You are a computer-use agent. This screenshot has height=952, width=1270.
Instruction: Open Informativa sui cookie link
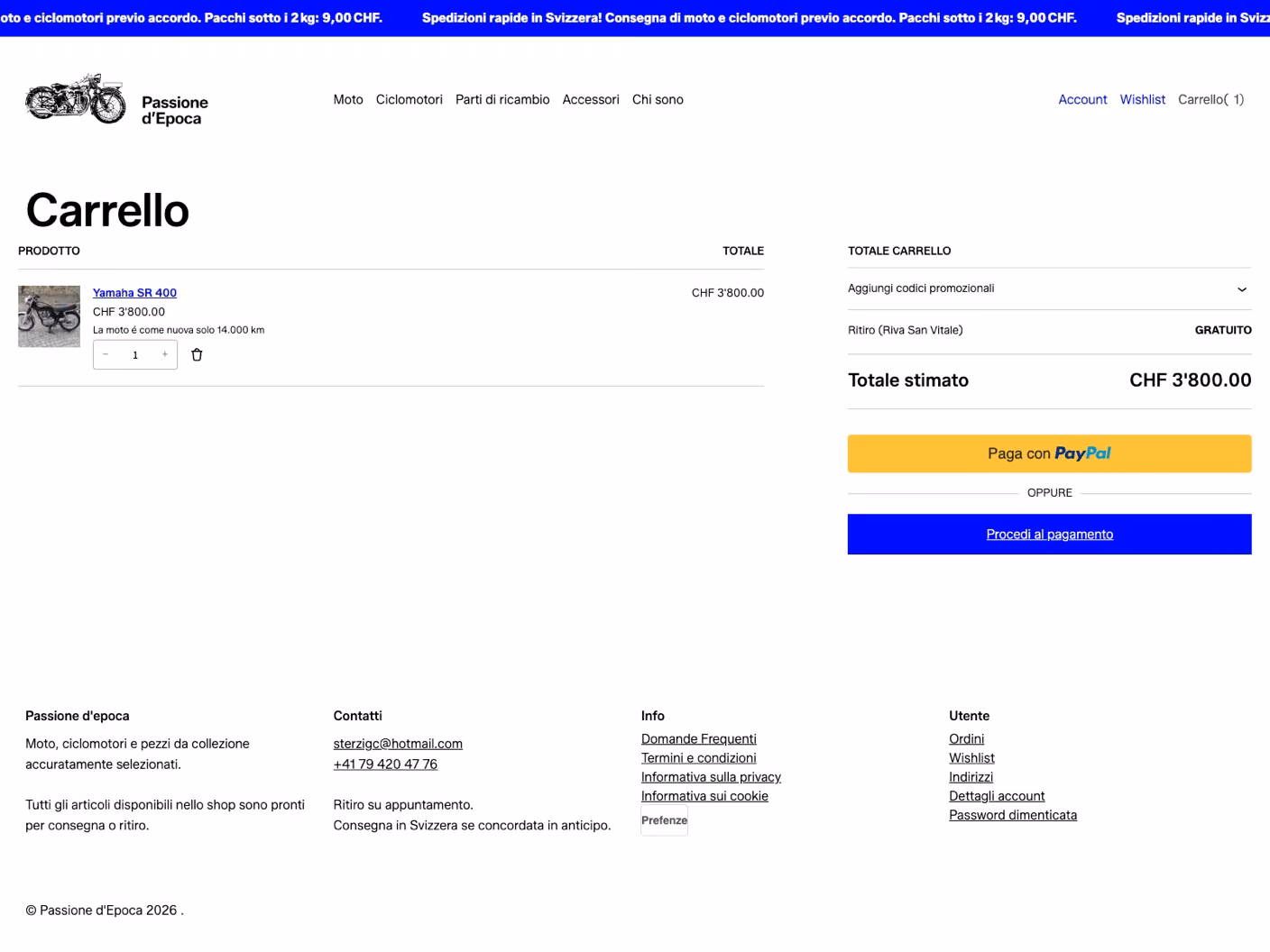click(704, 796)
